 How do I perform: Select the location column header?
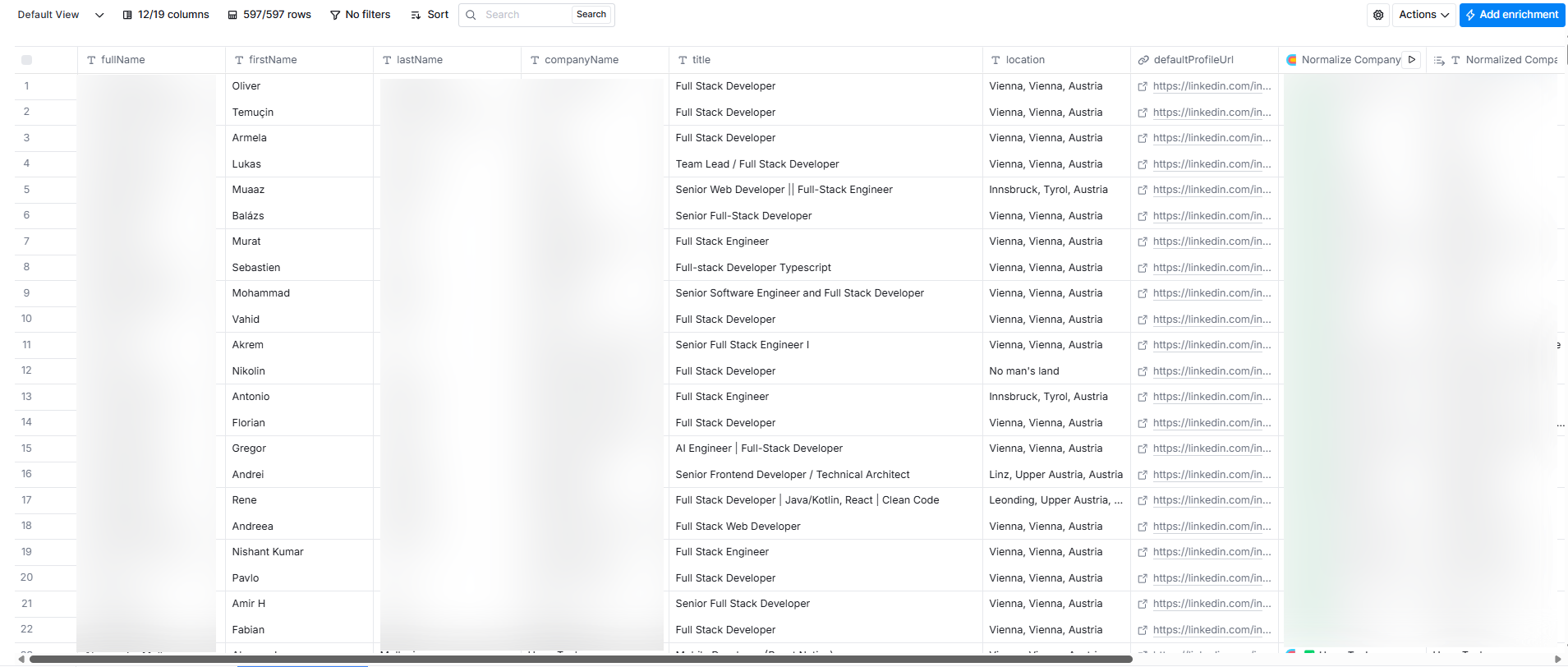1056,60
